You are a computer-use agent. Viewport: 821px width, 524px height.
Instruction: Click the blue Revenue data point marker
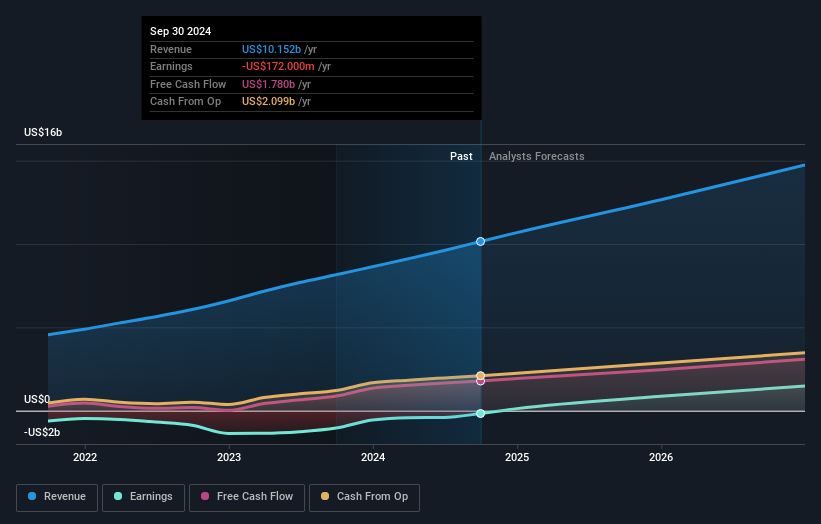coord(480,241)
